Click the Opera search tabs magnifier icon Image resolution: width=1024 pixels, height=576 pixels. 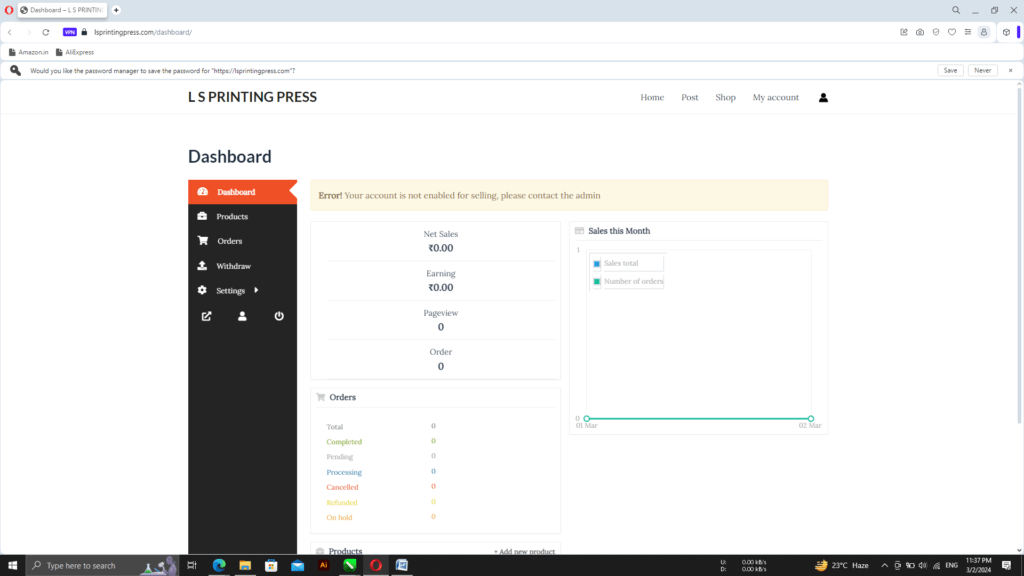point(955,10)
